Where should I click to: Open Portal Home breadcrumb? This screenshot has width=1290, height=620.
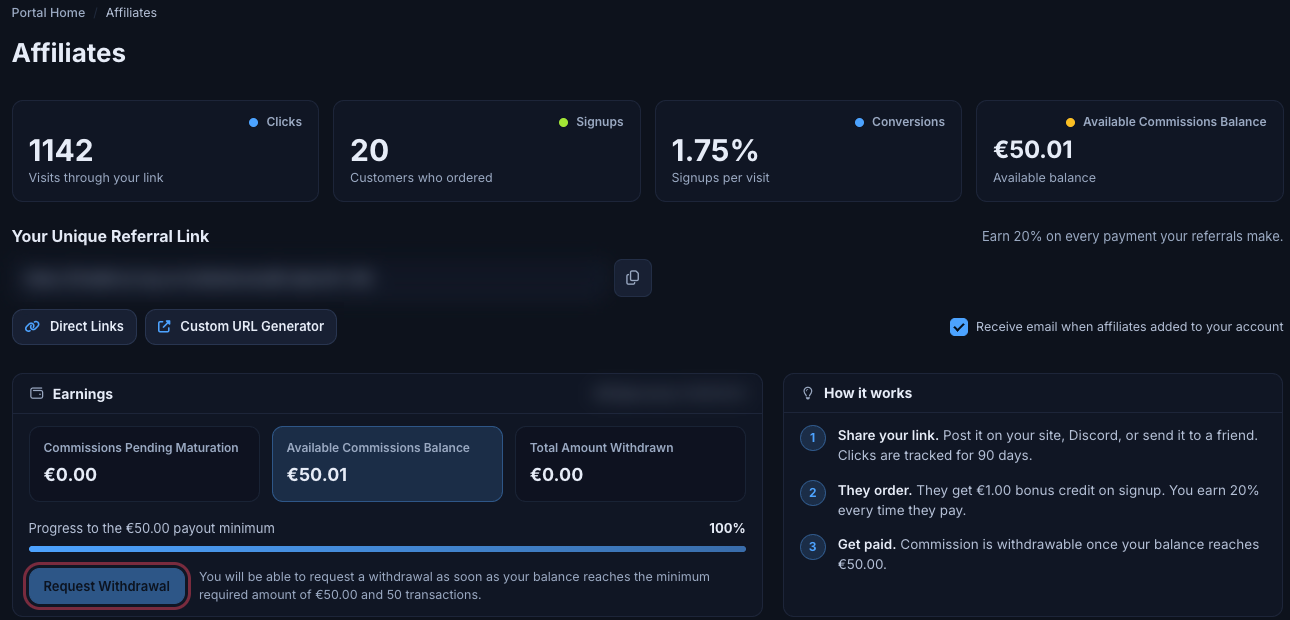pyautogui.click(x=46, y=13)
